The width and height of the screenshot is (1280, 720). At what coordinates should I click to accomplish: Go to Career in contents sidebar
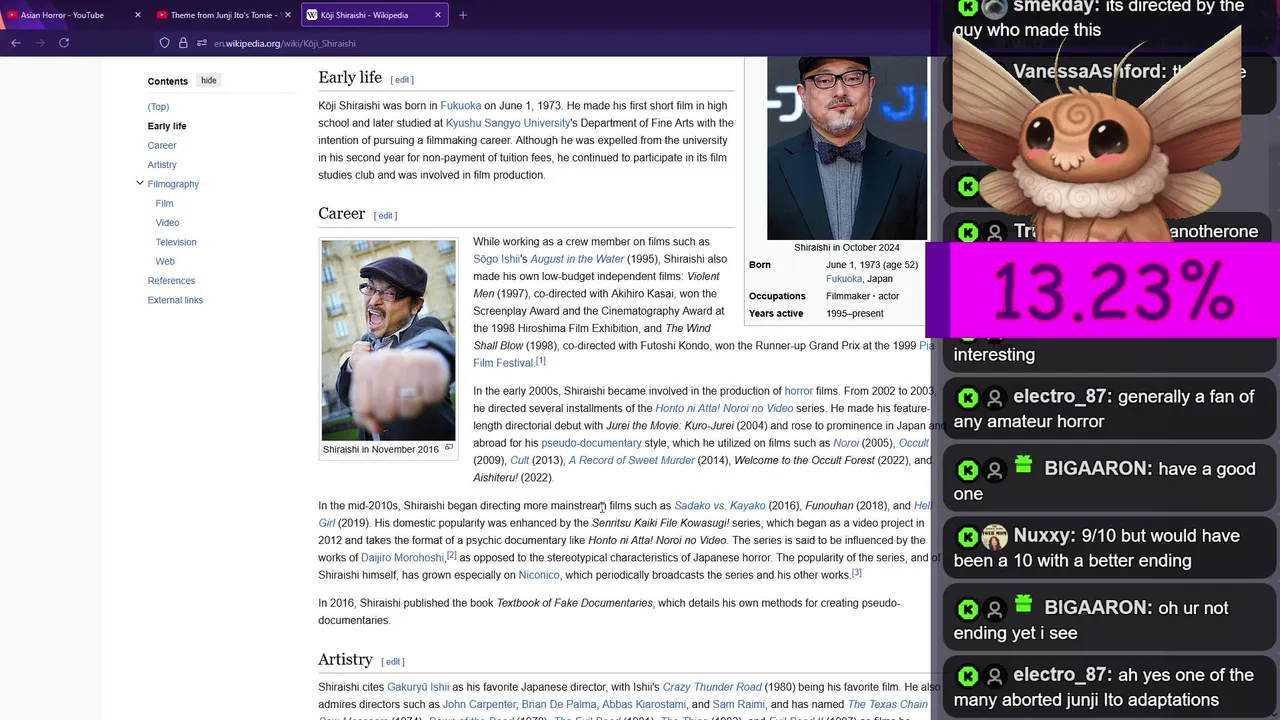162,146
